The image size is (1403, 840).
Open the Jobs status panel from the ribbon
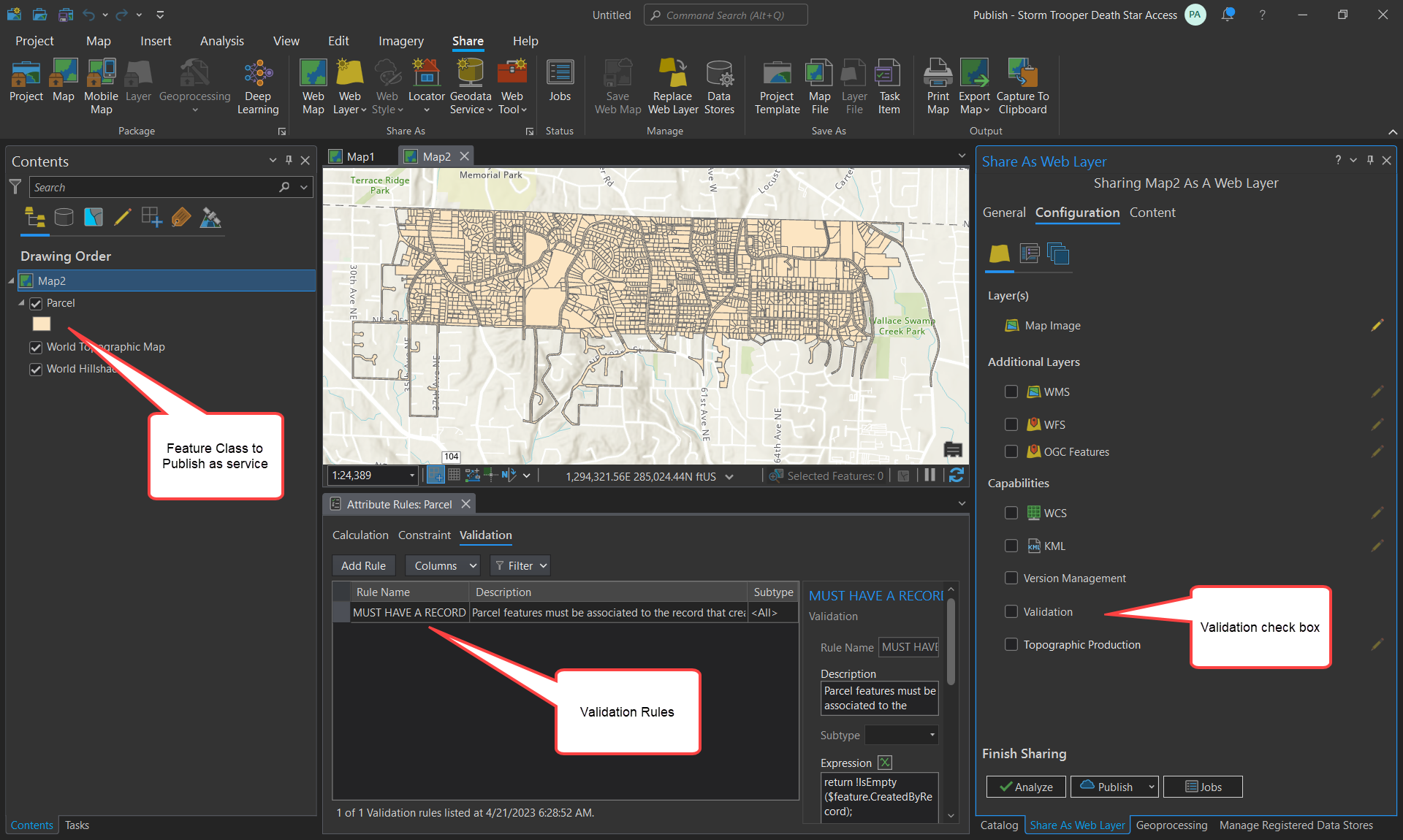(x=560, y=84)
